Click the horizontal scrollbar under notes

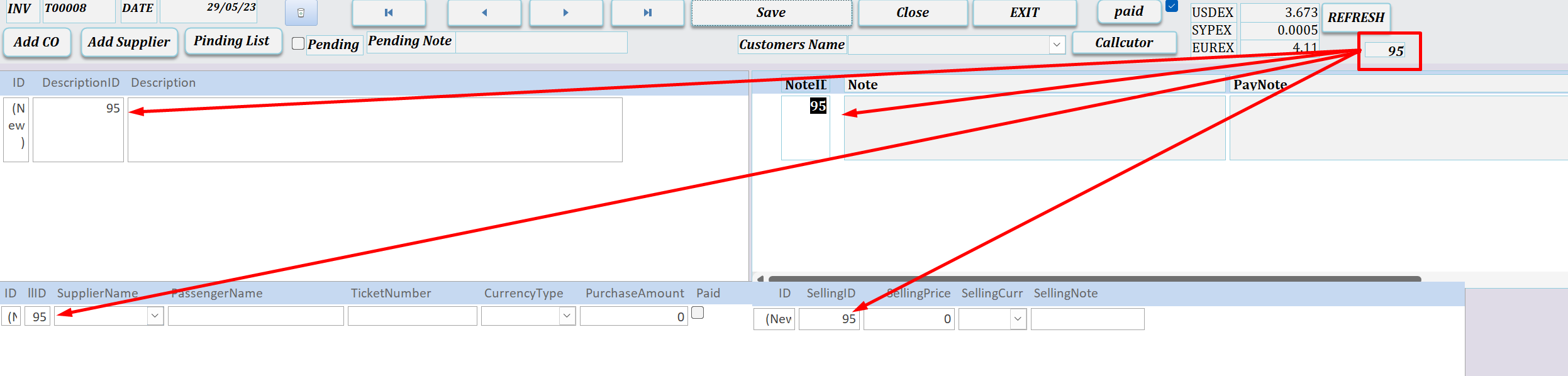coord(1094,279)
